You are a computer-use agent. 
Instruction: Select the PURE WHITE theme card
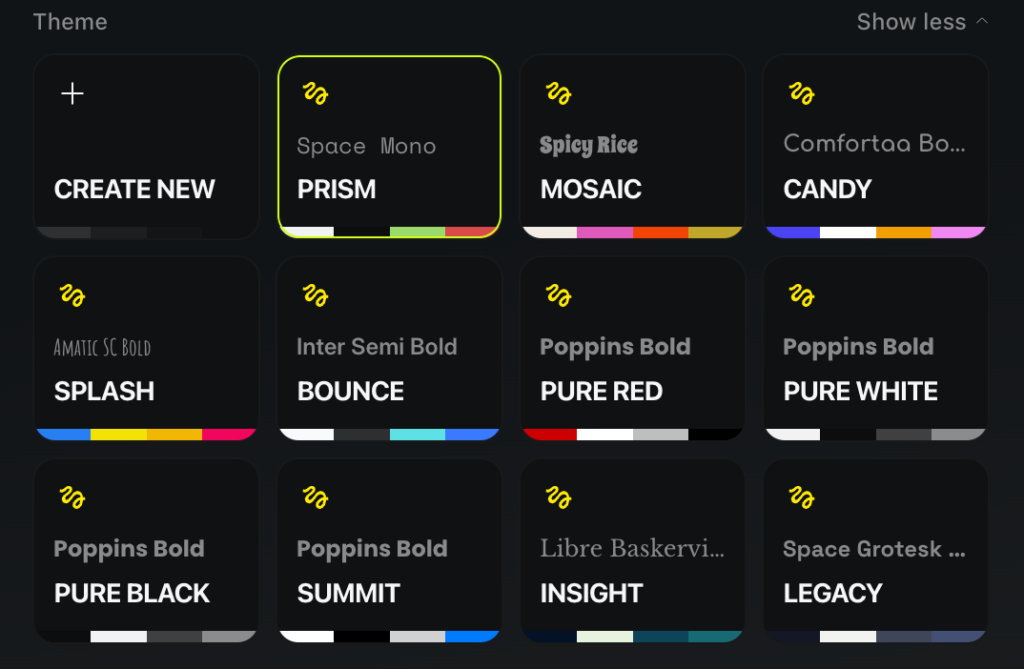tap(875, 348)
